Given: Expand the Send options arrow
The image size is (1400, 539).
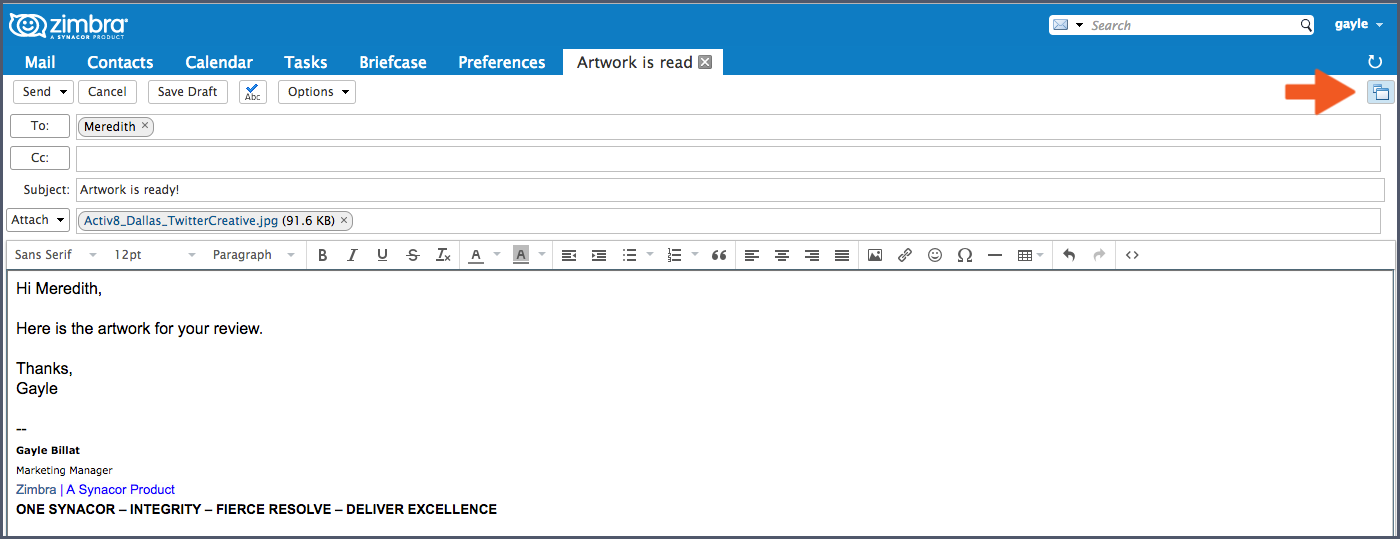Looking at the screenshot, I should click(65, 92).
